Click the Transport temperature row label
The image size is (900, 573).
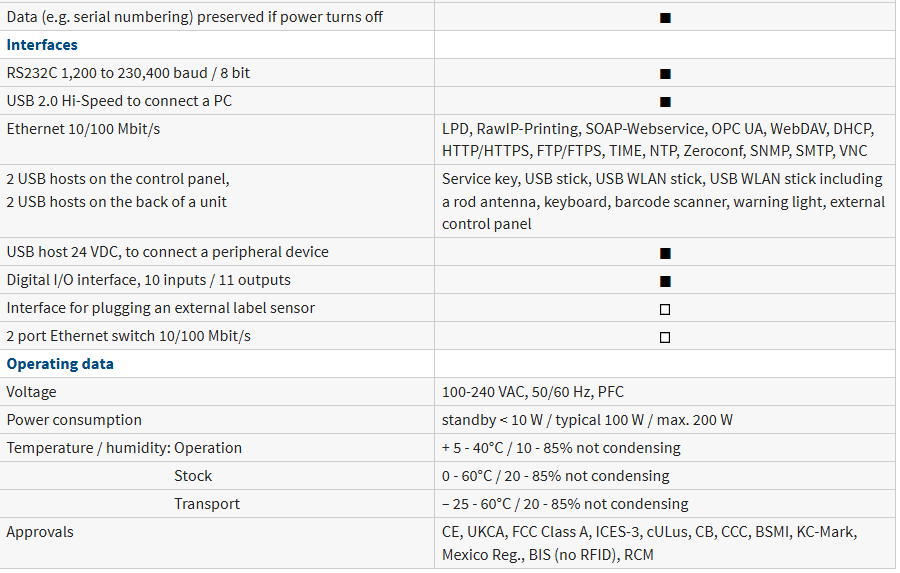coord(207,504)
